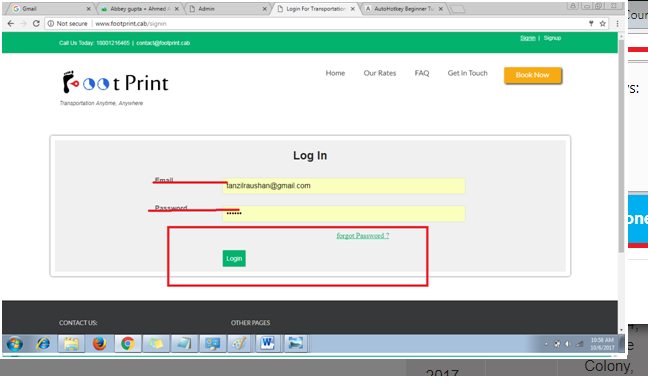The image size is (648, 384).
Task: Click the volume speaker tray icon
Action: [x=568, y=344]
